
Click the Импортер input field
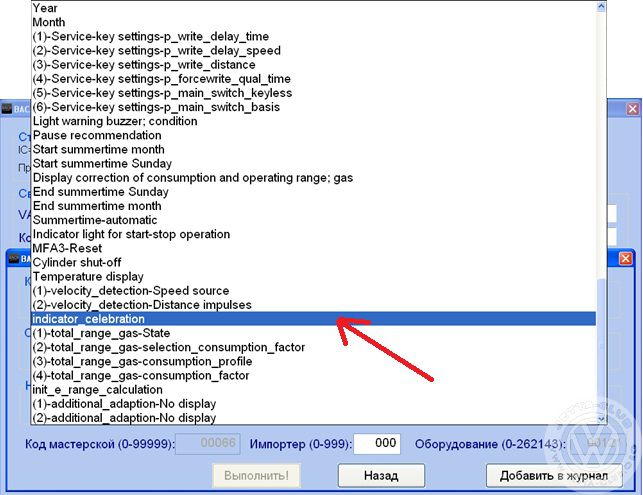coord(378,443)
